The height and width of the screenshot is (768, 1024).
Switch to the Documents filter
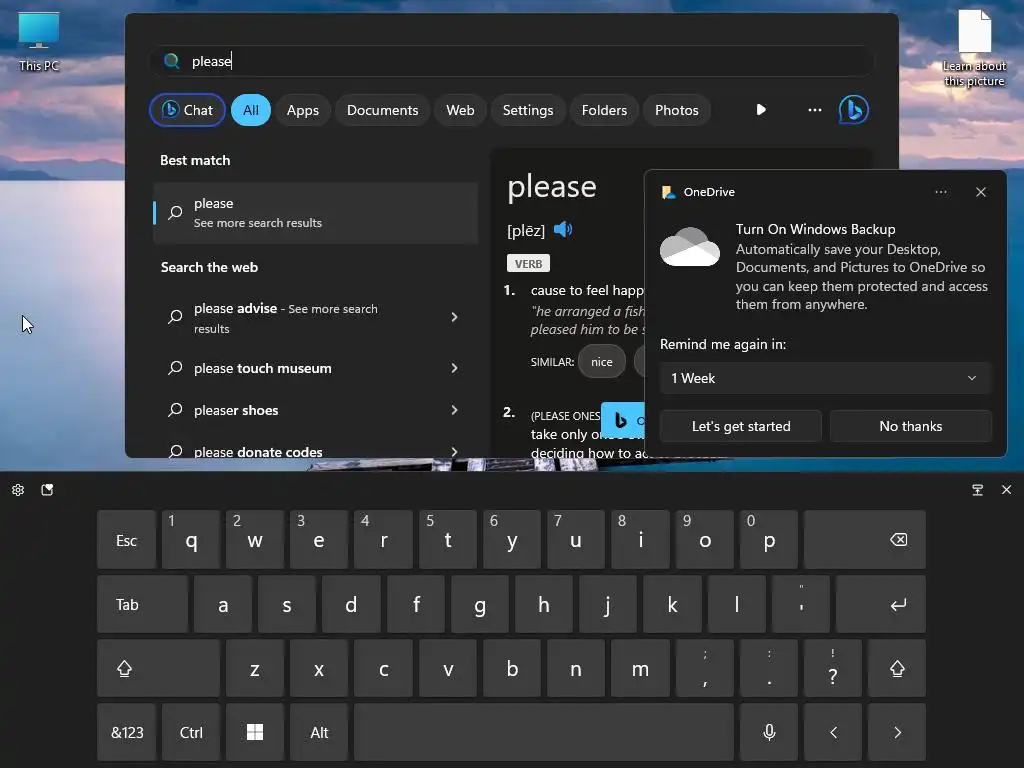[382, 110]
